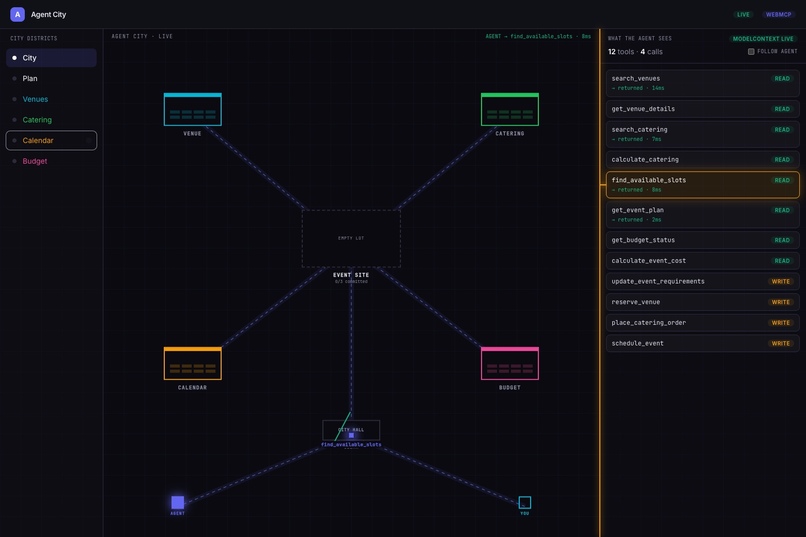Open the Catering district
The image size is (806, 537).
point(51,120)
